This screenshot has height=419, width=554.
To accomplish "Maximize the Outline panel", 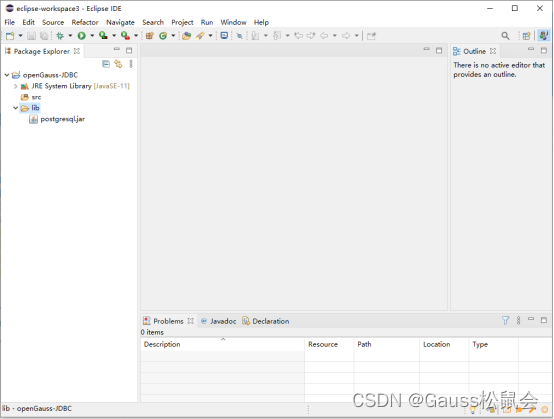I will pyautogui.click(x=544, y=51).
